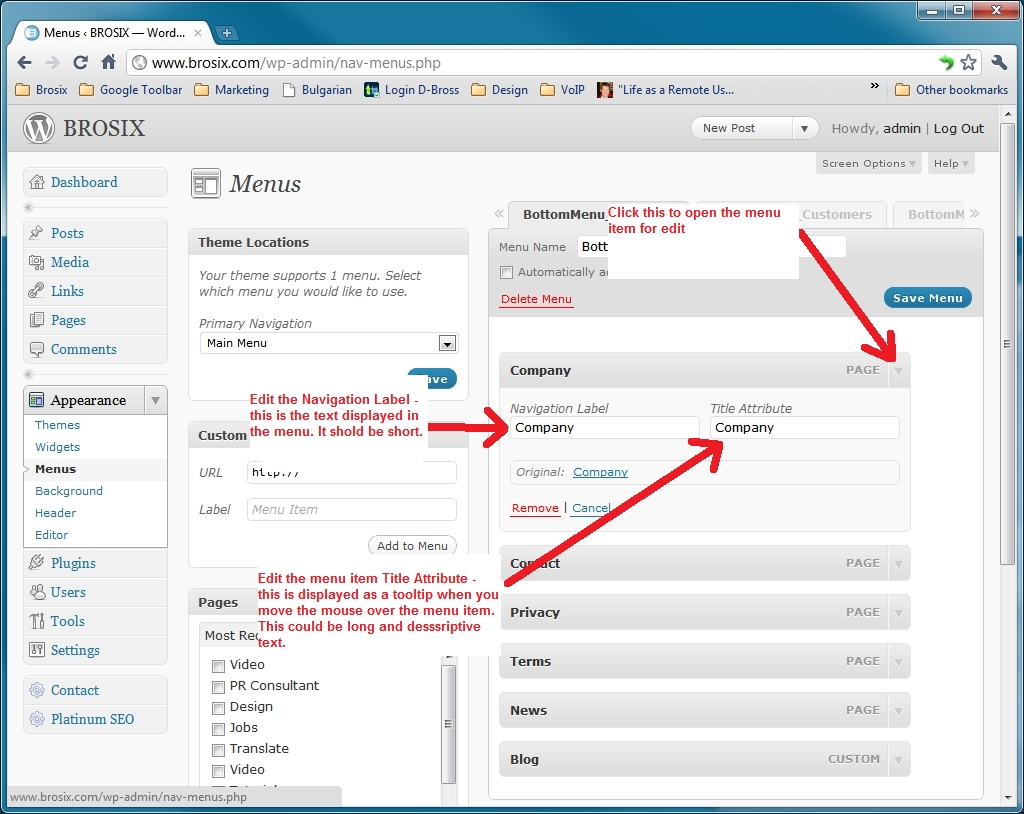Click the browser back arrow
Screen dimensions: 1024x814
click(24, 63)
